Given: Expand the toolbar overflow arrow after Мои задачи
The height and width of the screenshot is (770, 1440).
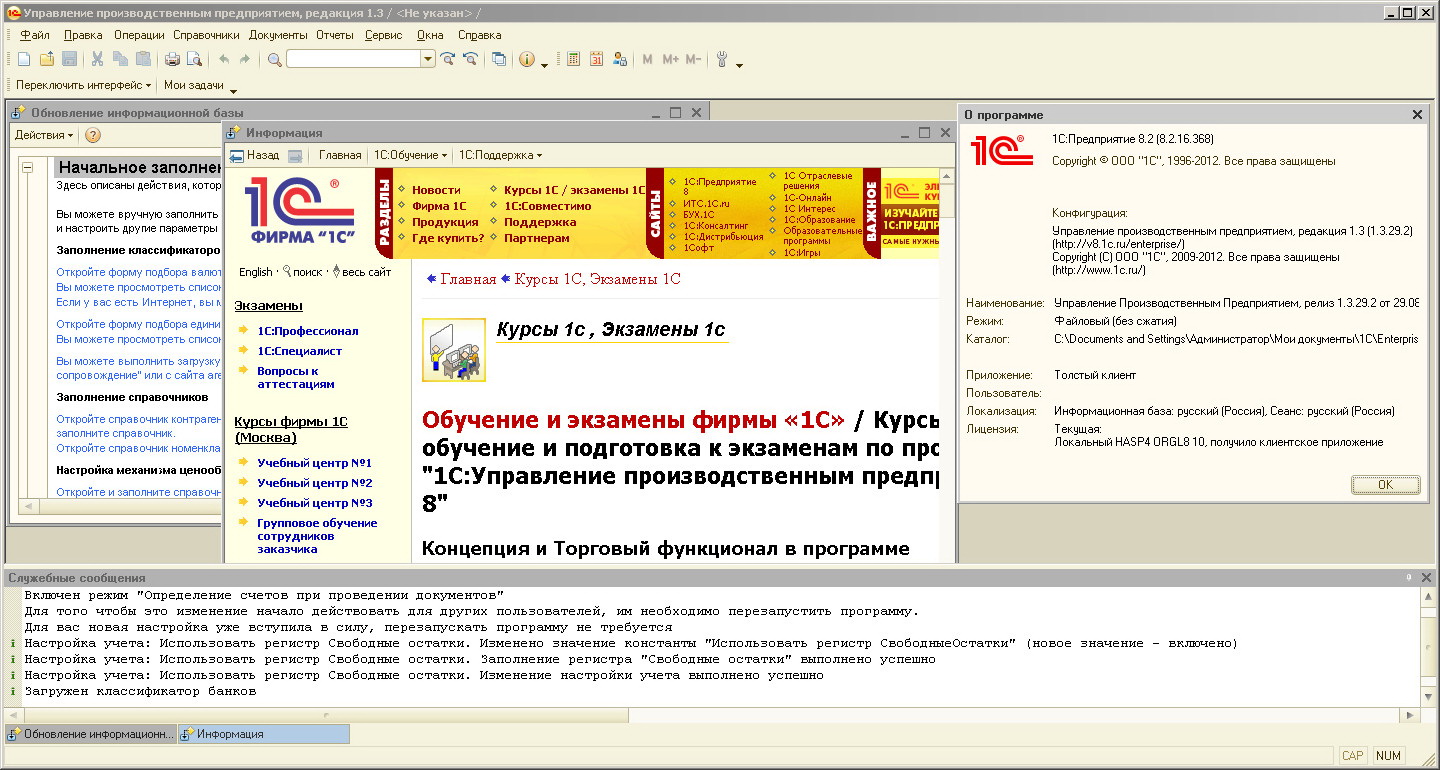Looking at the screenshot, I should click(x=233, y=90).
